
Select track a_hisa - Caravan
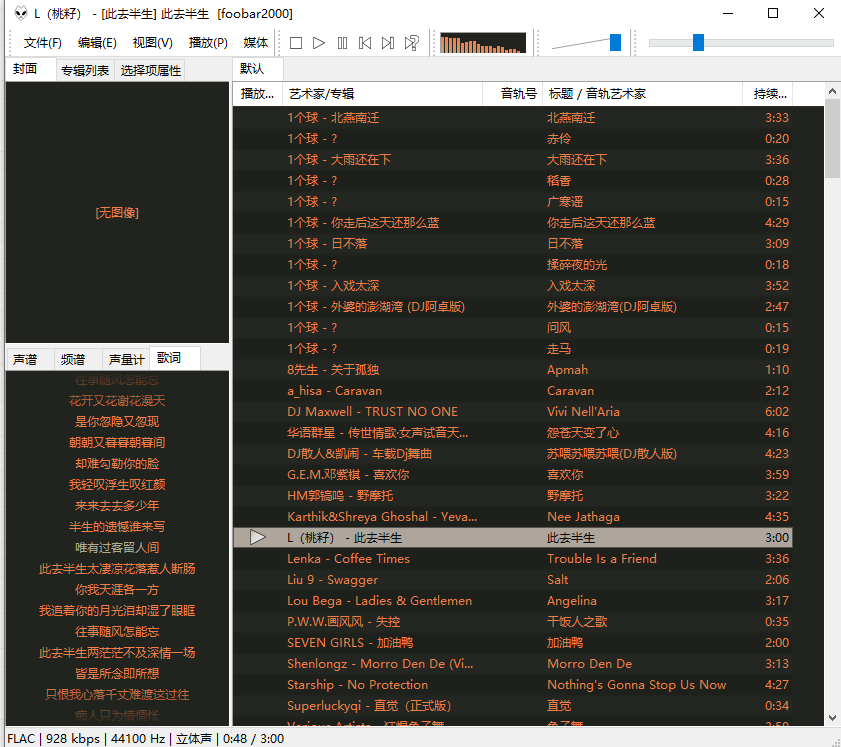(513, 390)
